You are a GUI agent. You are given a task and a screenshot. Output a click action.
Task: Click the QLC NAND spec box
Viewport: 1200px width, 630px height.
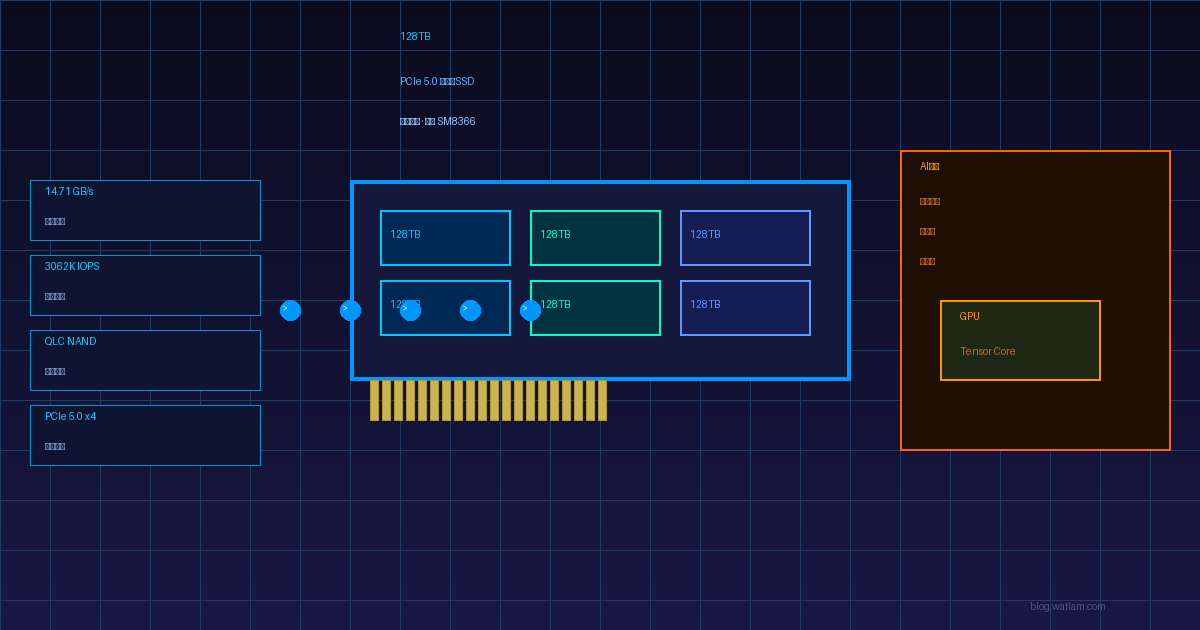tap(145, 360)
